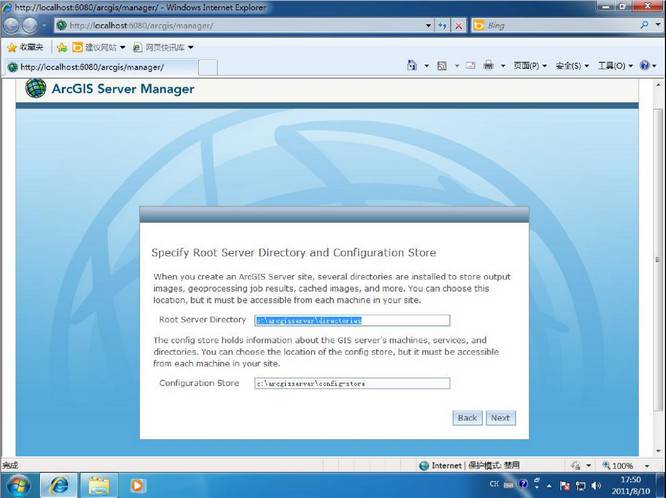Click the add to favorites bar icon
This screenshot has height=498, width=666.
click(62, 47)
